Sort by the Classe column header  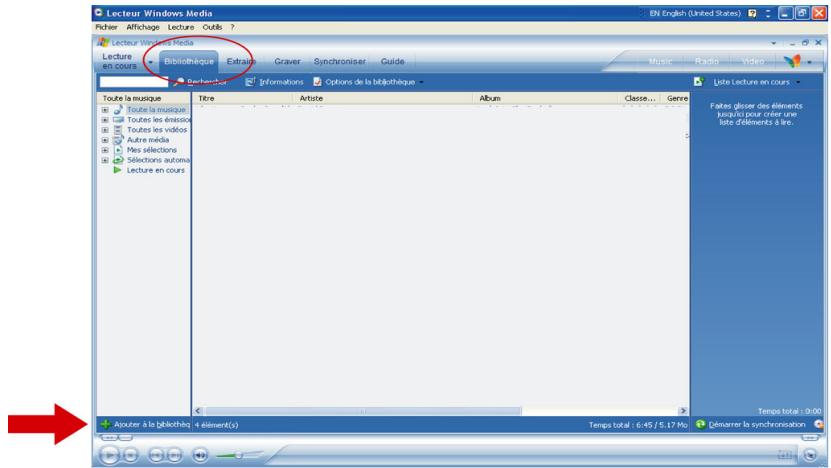(640, 98)
